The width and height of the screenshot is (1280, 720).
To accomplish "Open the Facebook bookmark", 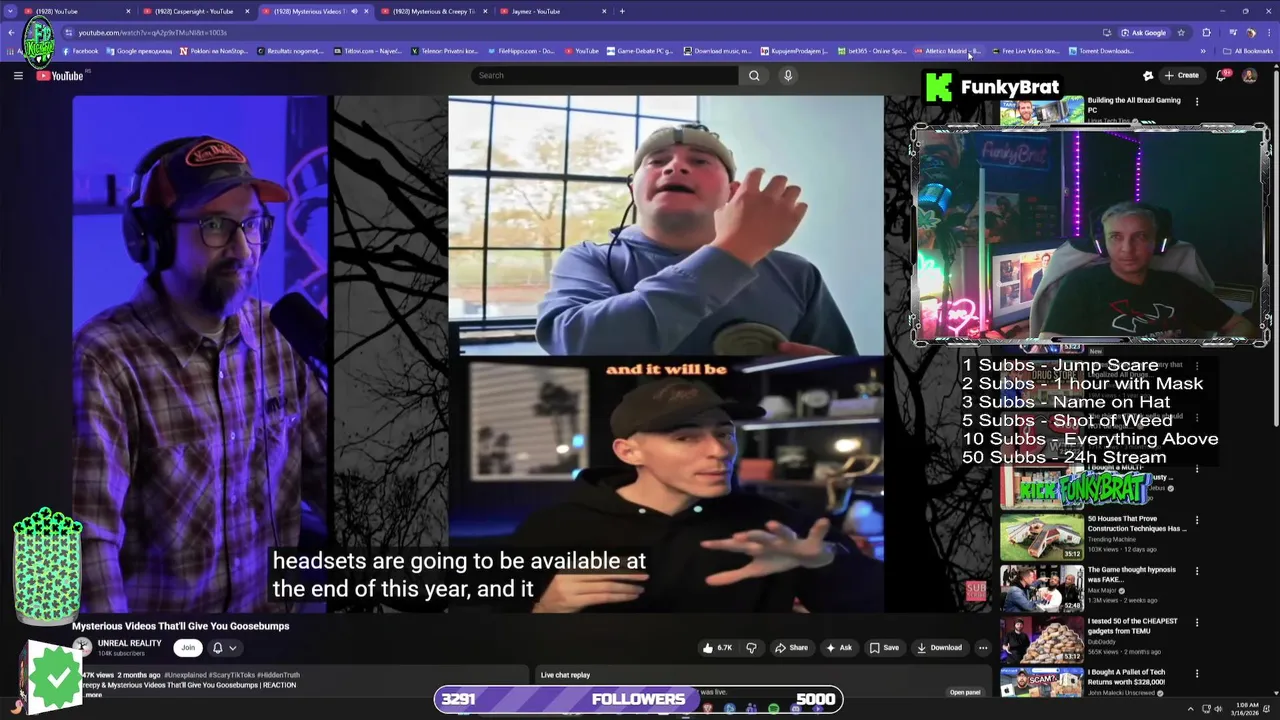I will pos(80,51).
